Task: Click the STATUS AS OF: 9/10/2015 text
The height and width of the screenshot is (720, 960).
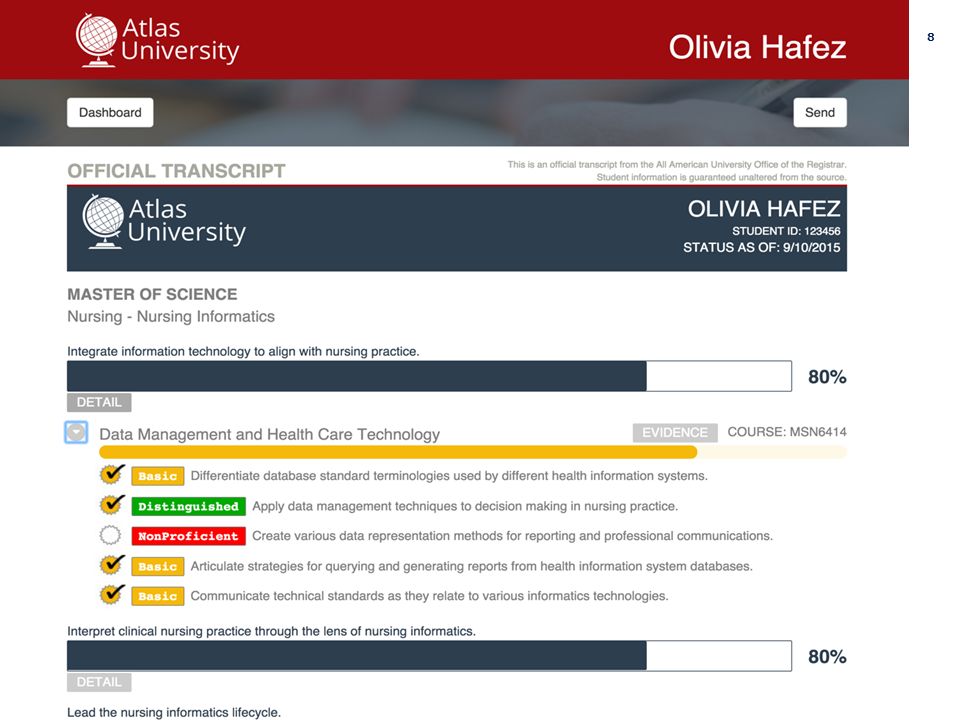Action: coord(762,247)
